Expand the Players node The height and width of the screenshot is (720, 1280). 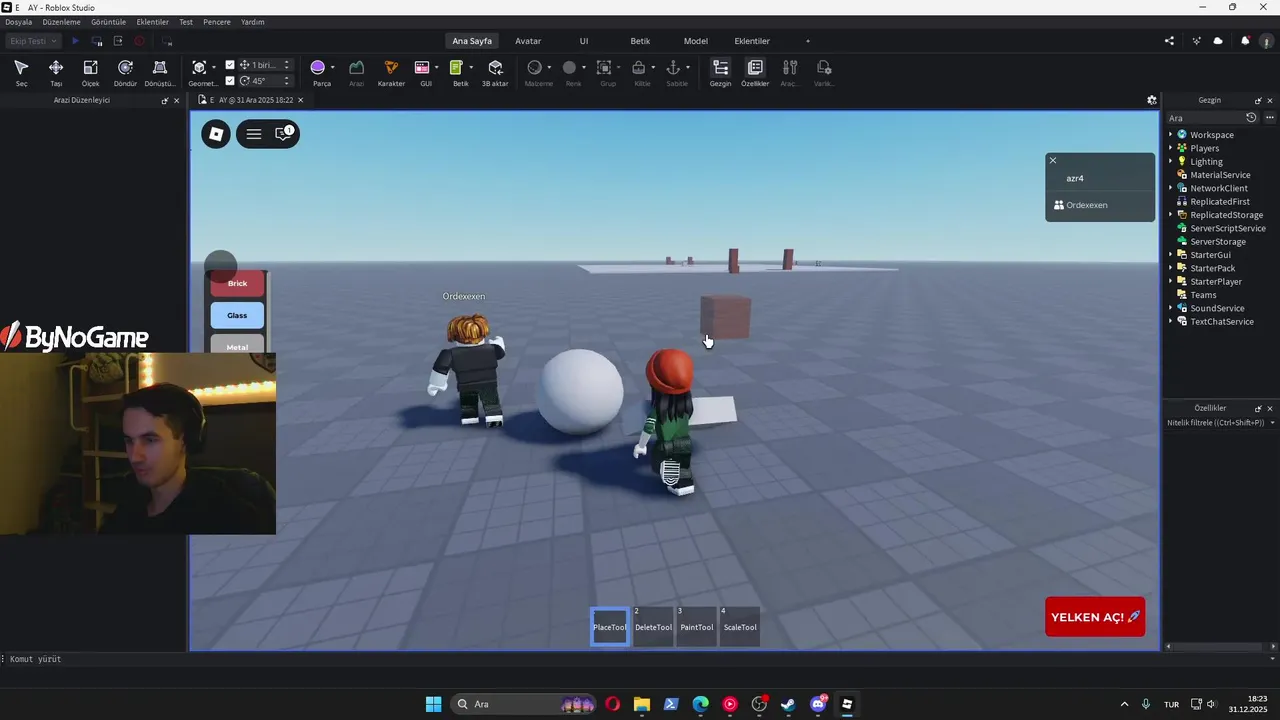click(1171, 148)
